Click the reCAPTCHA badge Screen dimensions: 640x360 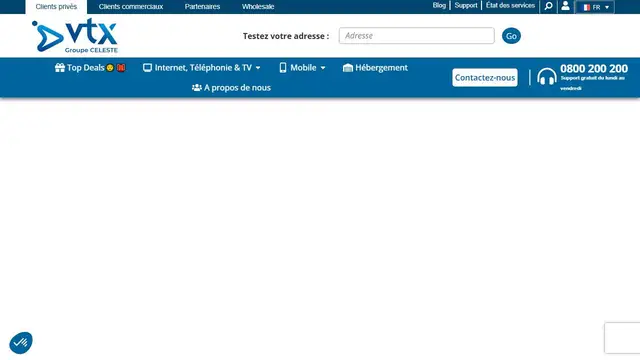(x=622, y=338)
